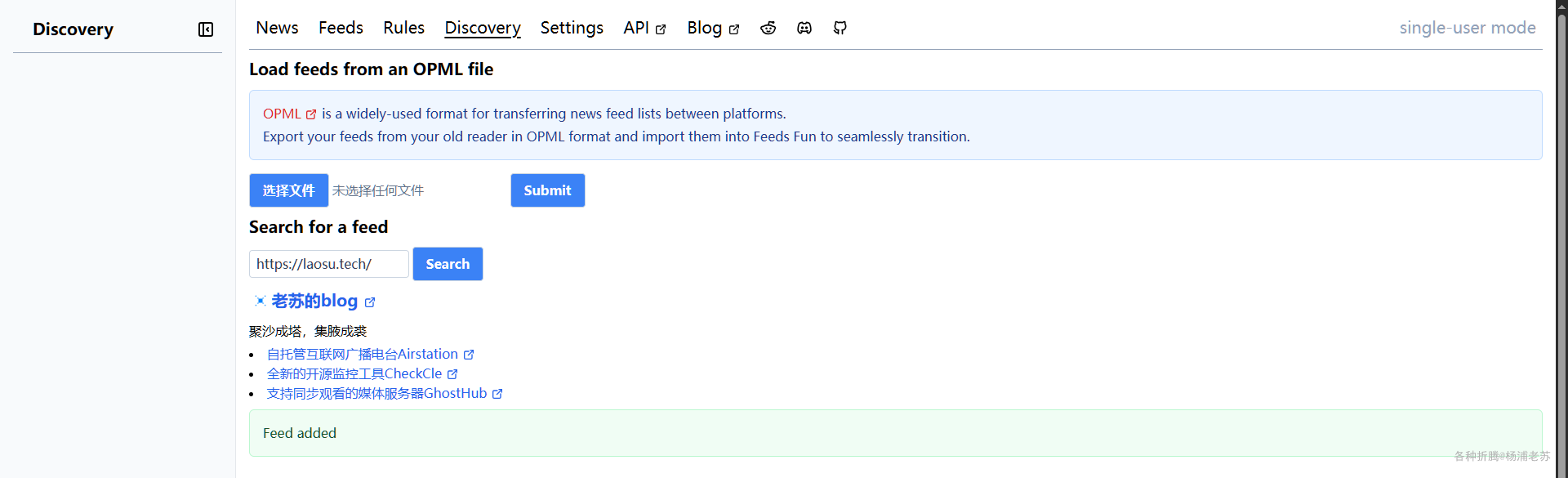1568x478 pixels.
Task: Click the external-link icon next to OPML
Action: coord(311,114)
